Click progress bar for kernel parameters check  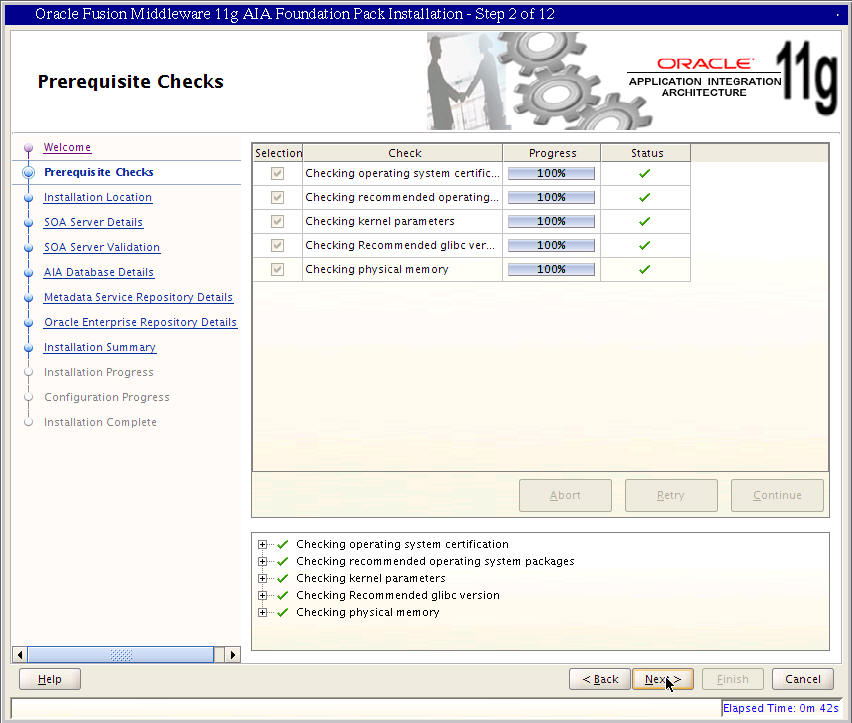(551, 221)
